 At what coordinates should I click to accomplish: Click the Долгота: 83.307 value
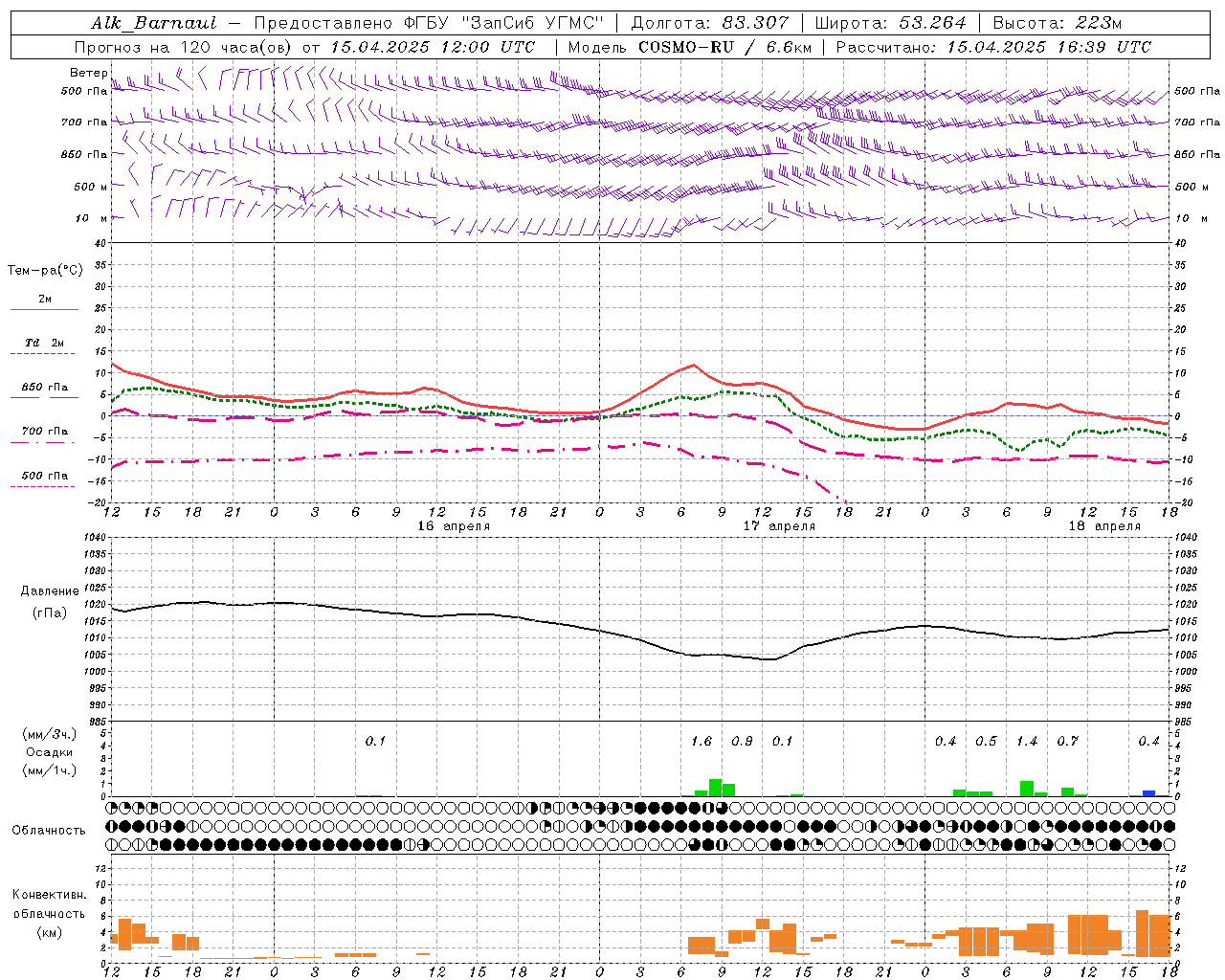(x=710, y=23)
